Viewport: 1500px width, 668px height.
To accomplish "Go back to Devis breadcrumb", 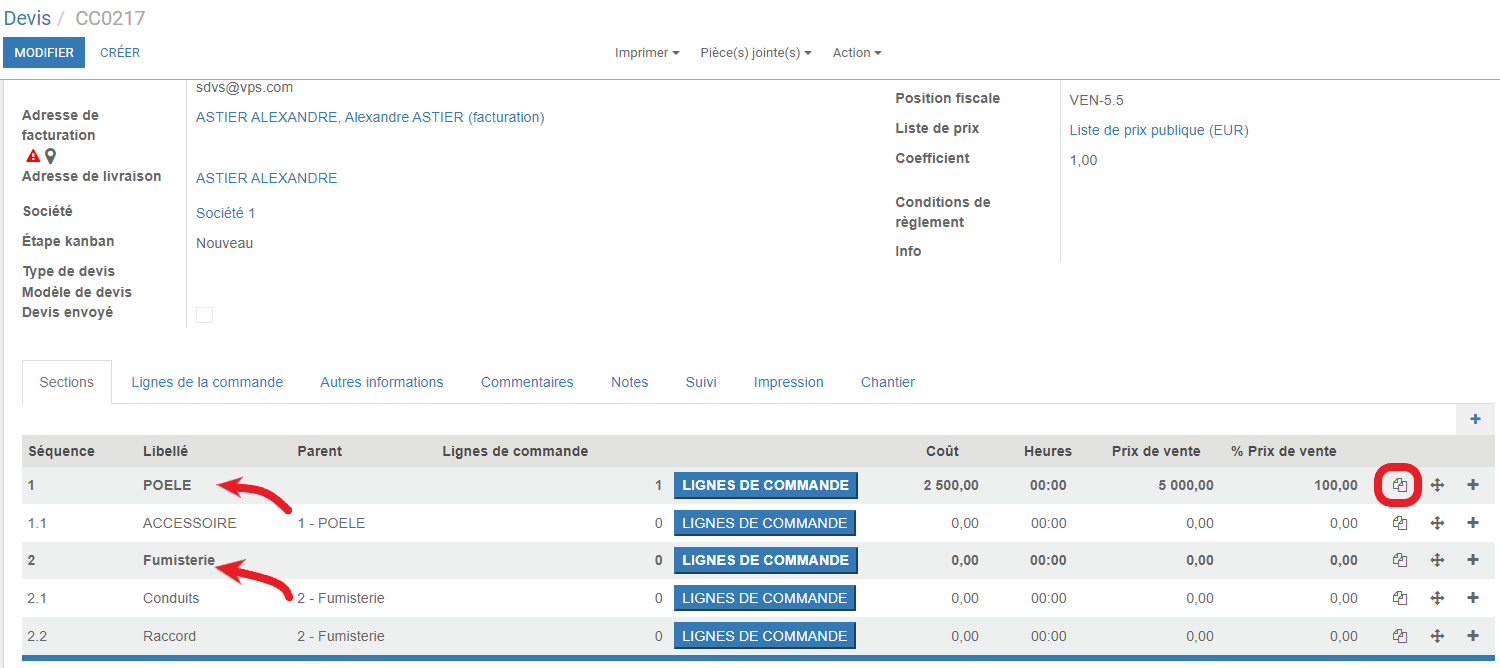I will pyautogui.click(x=28, y=18).
